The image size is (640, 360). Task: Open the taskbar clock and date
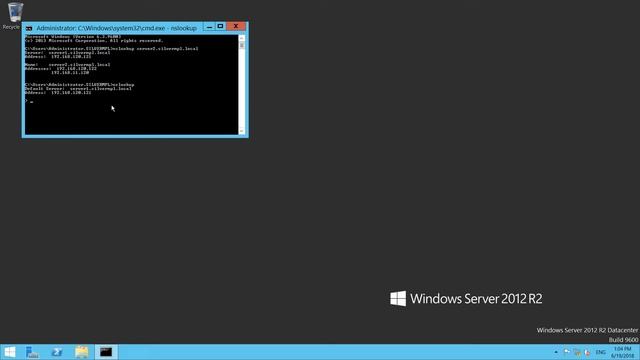[622, 352]
